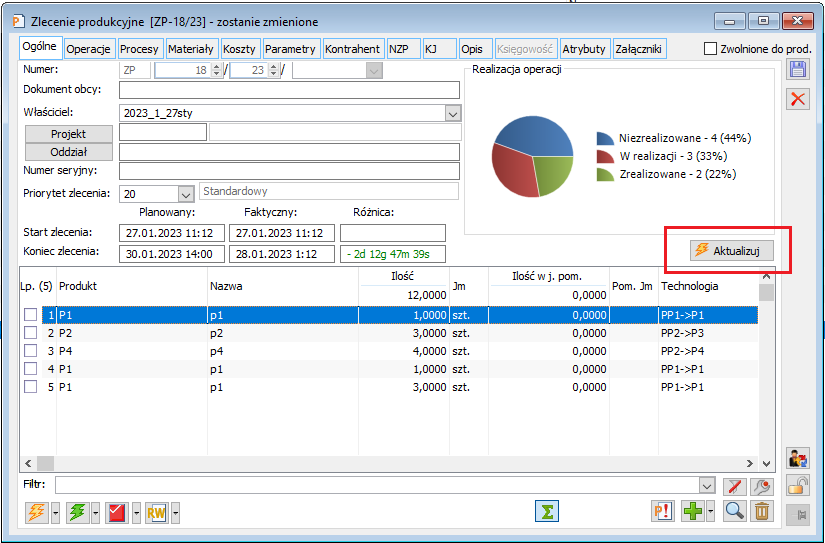
Task: Go to the Kontrahent tab
Action: 353,49
